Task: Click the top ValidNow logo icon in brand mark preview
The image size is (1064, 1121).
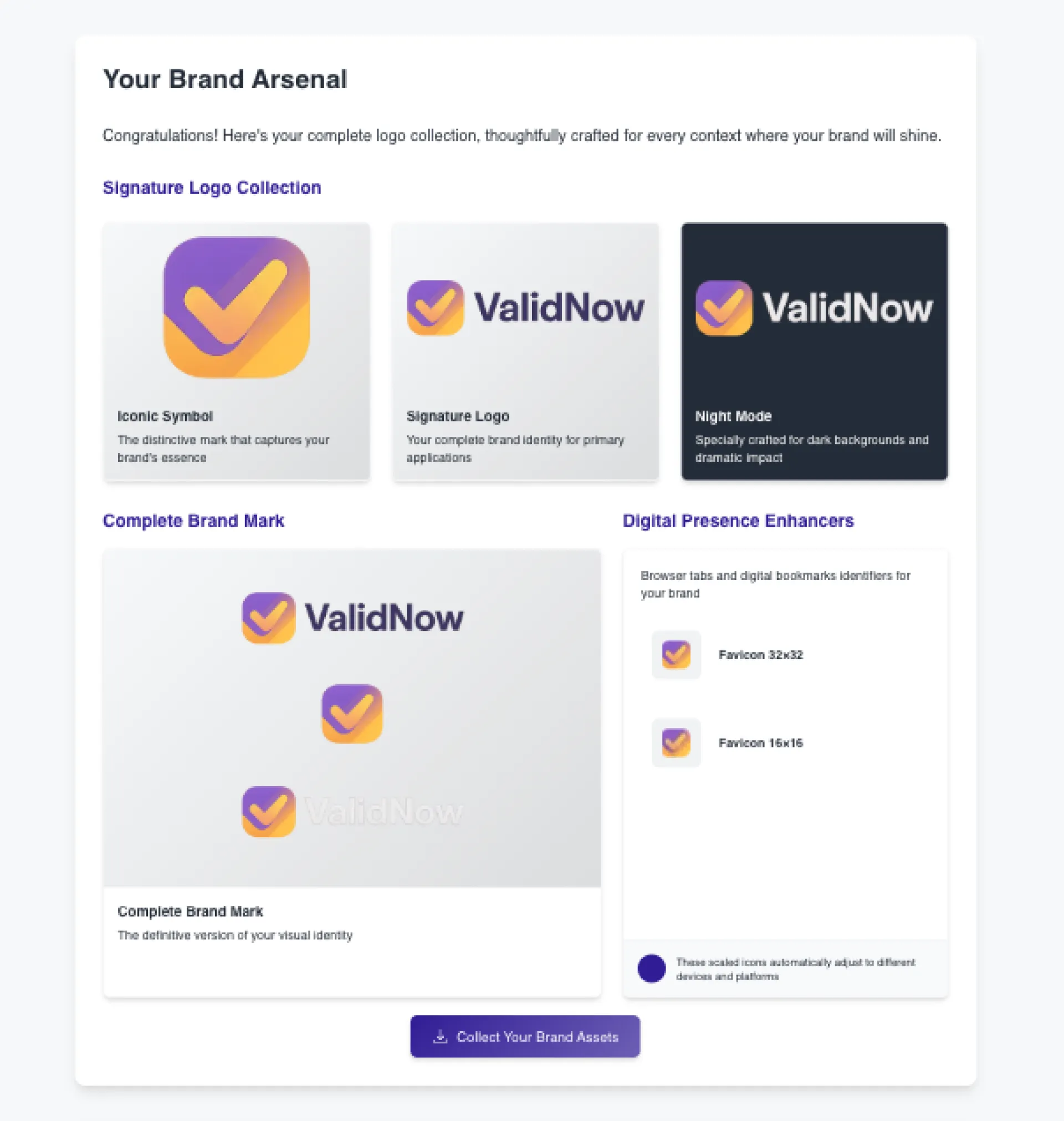Action: tap(269, 618)
